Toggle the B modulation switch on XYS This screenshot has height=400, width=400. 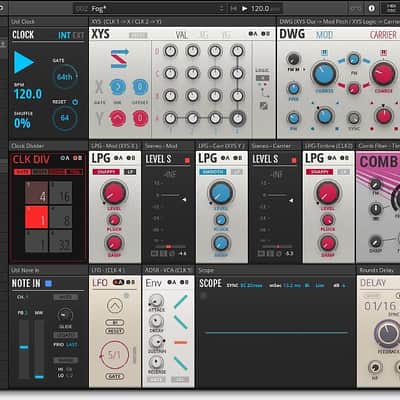click(x=265, y=34)
